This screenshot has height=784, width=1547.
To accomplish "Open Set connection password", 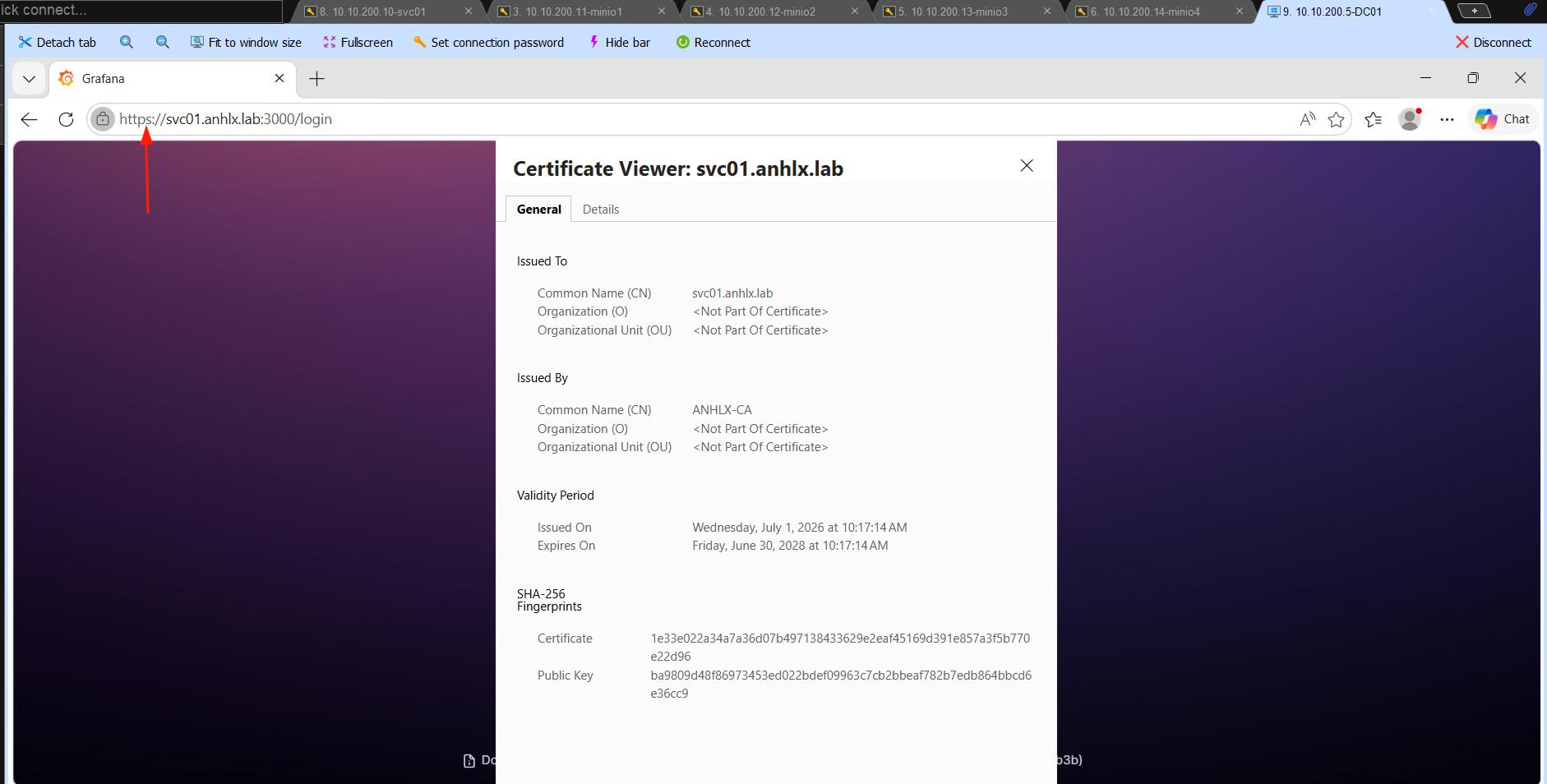I will coord(488,42).
